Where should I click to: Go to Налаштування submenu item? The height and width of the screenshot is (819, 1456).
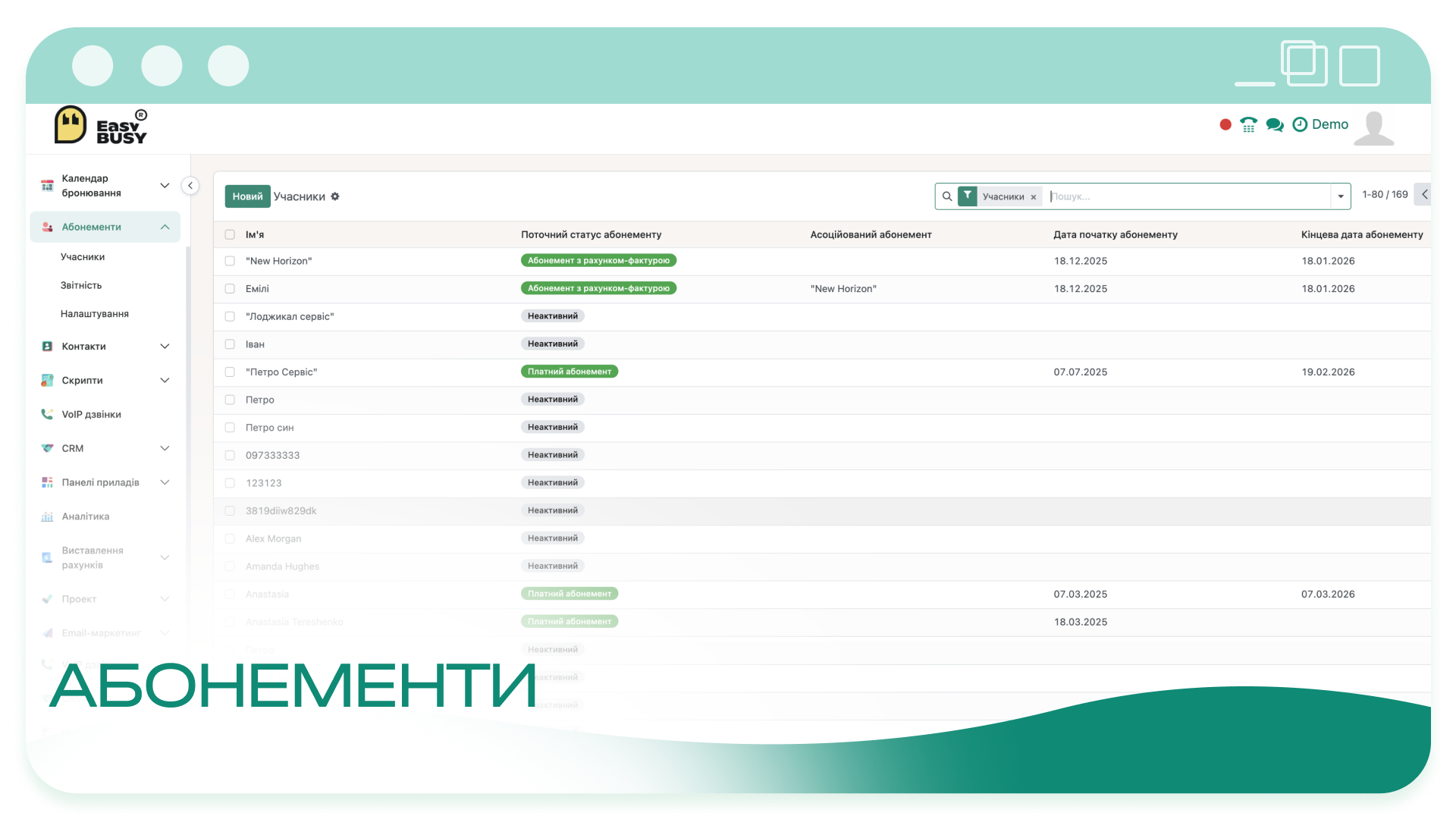coord(95,314)
